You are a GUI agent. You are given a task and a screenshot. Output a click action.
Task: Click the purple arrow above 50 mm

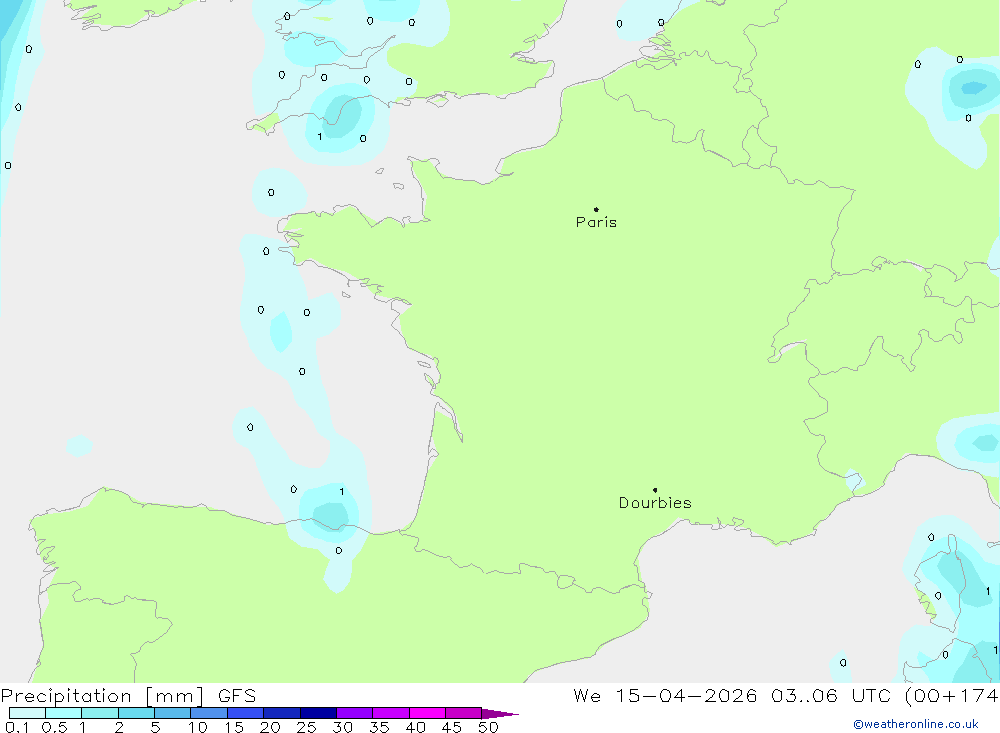point(500,713)
